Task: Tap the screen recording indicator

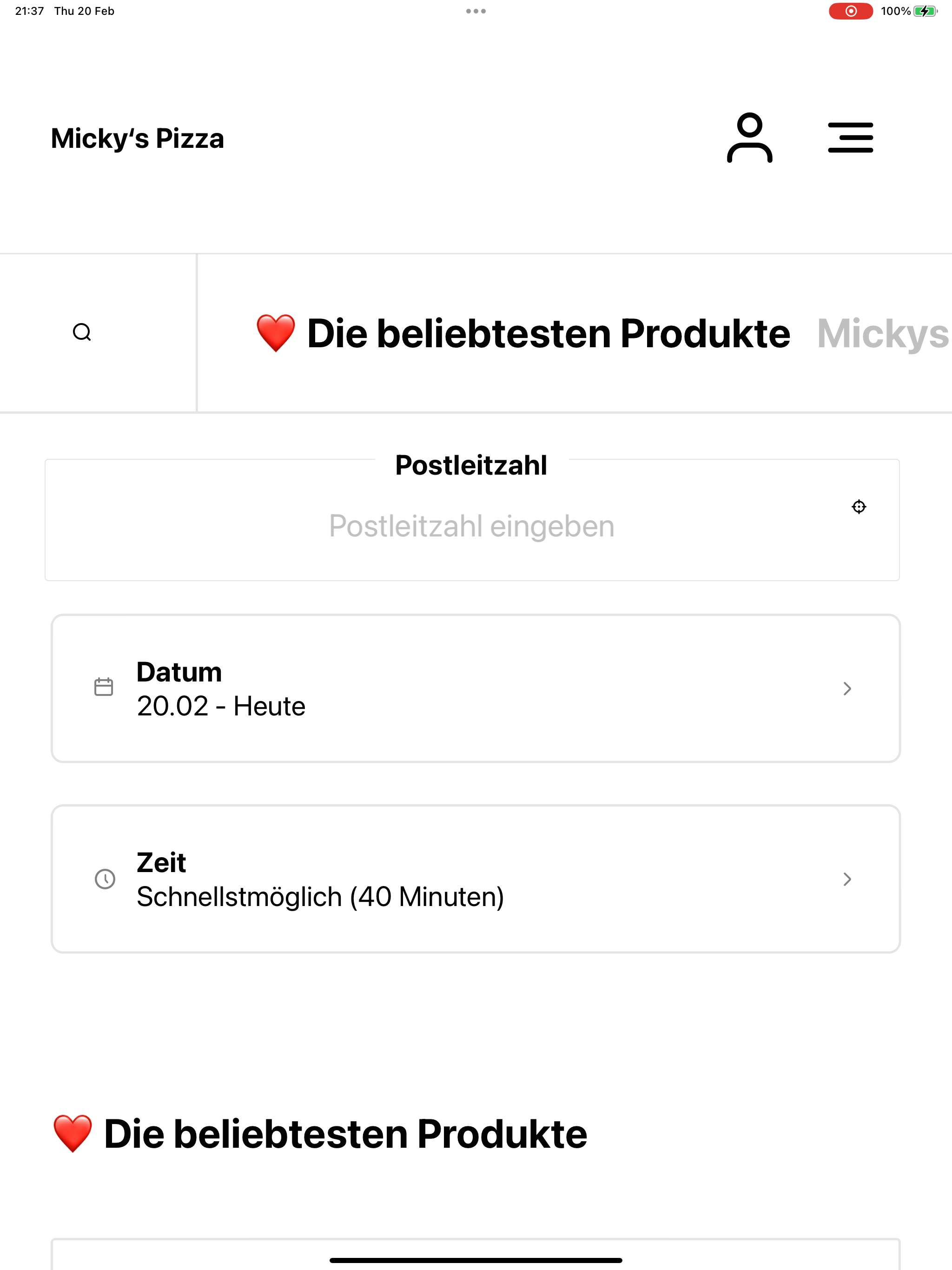Action: click(x=850, y=11)
